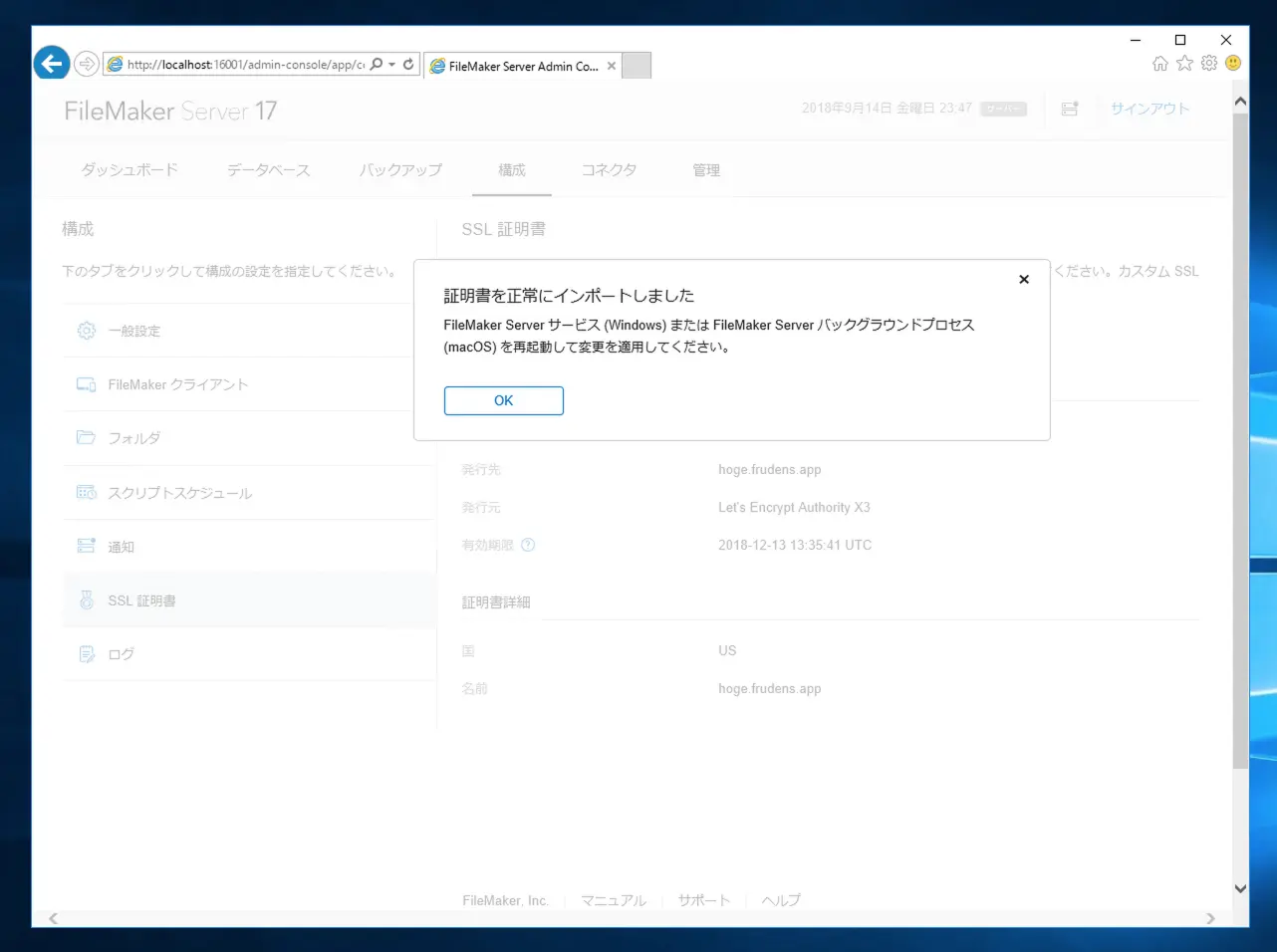Select the 管理 tab
1277x952 pixels.
(x=706, y=169)
